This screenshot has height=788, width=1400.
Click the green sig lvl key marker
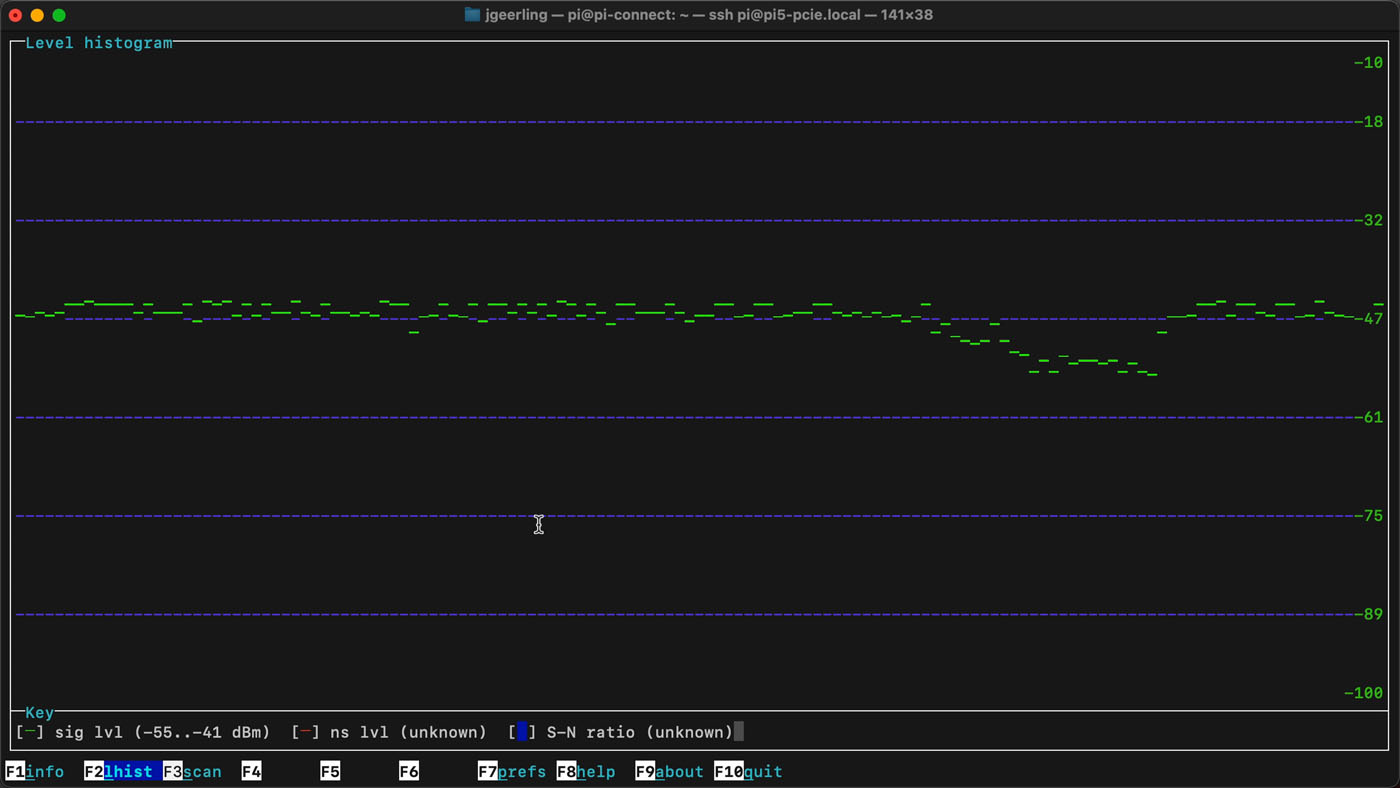coord(29,732)
